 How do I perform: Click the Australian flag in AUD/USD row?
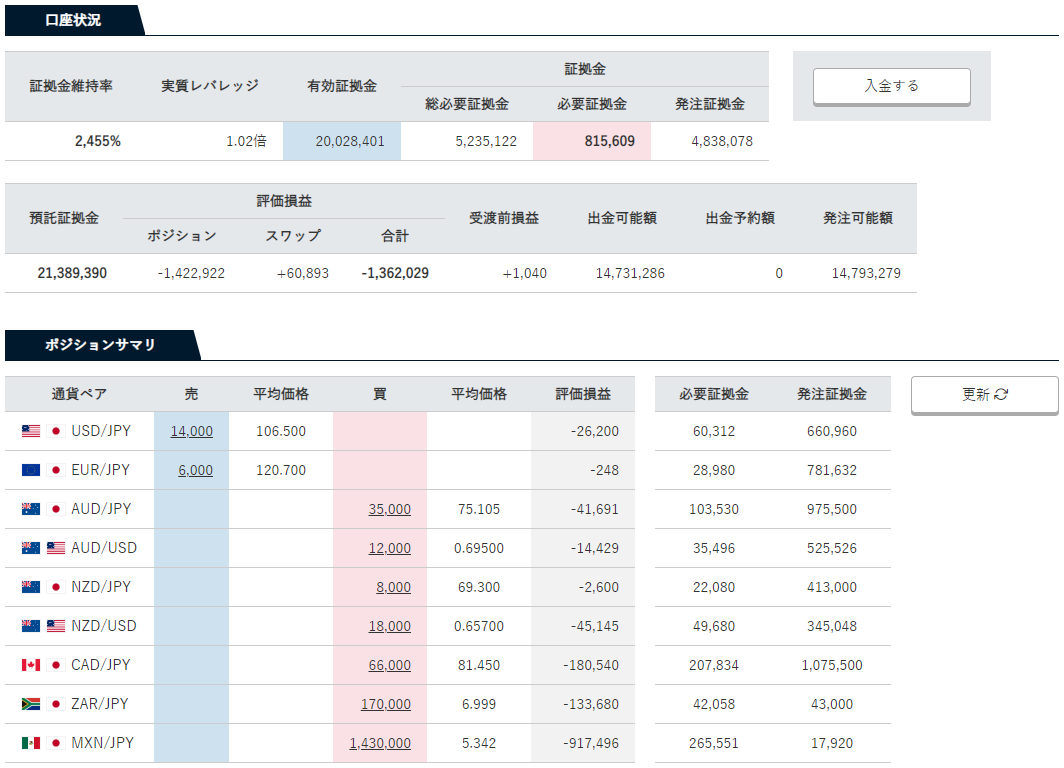(31, 548)
